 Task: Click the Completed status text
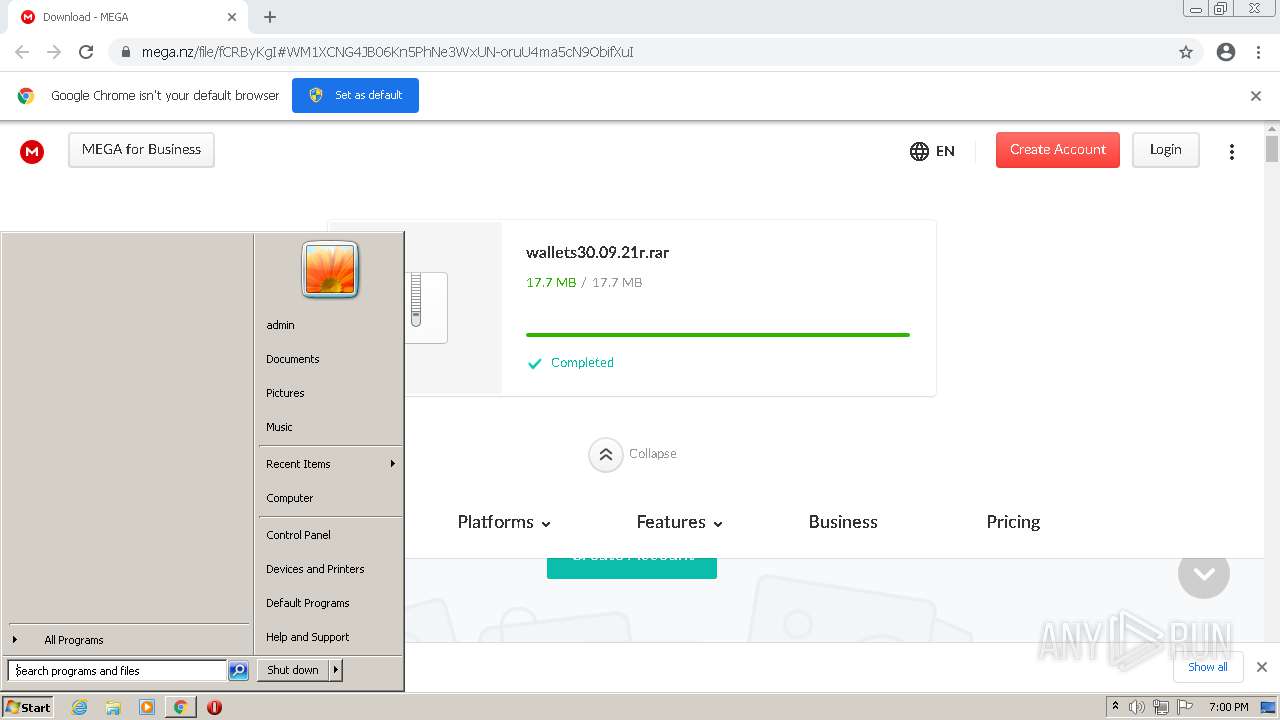point(582,363)
